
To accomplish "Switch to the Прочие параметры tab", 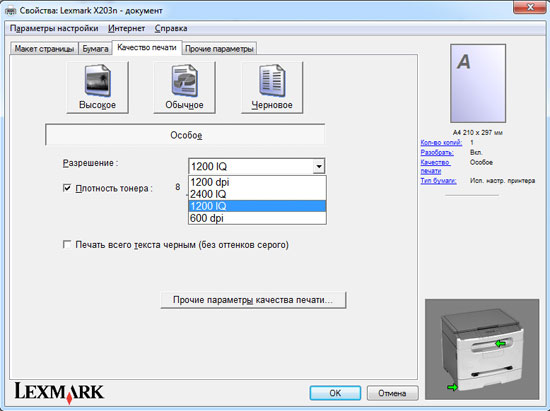I will [219, 49].
